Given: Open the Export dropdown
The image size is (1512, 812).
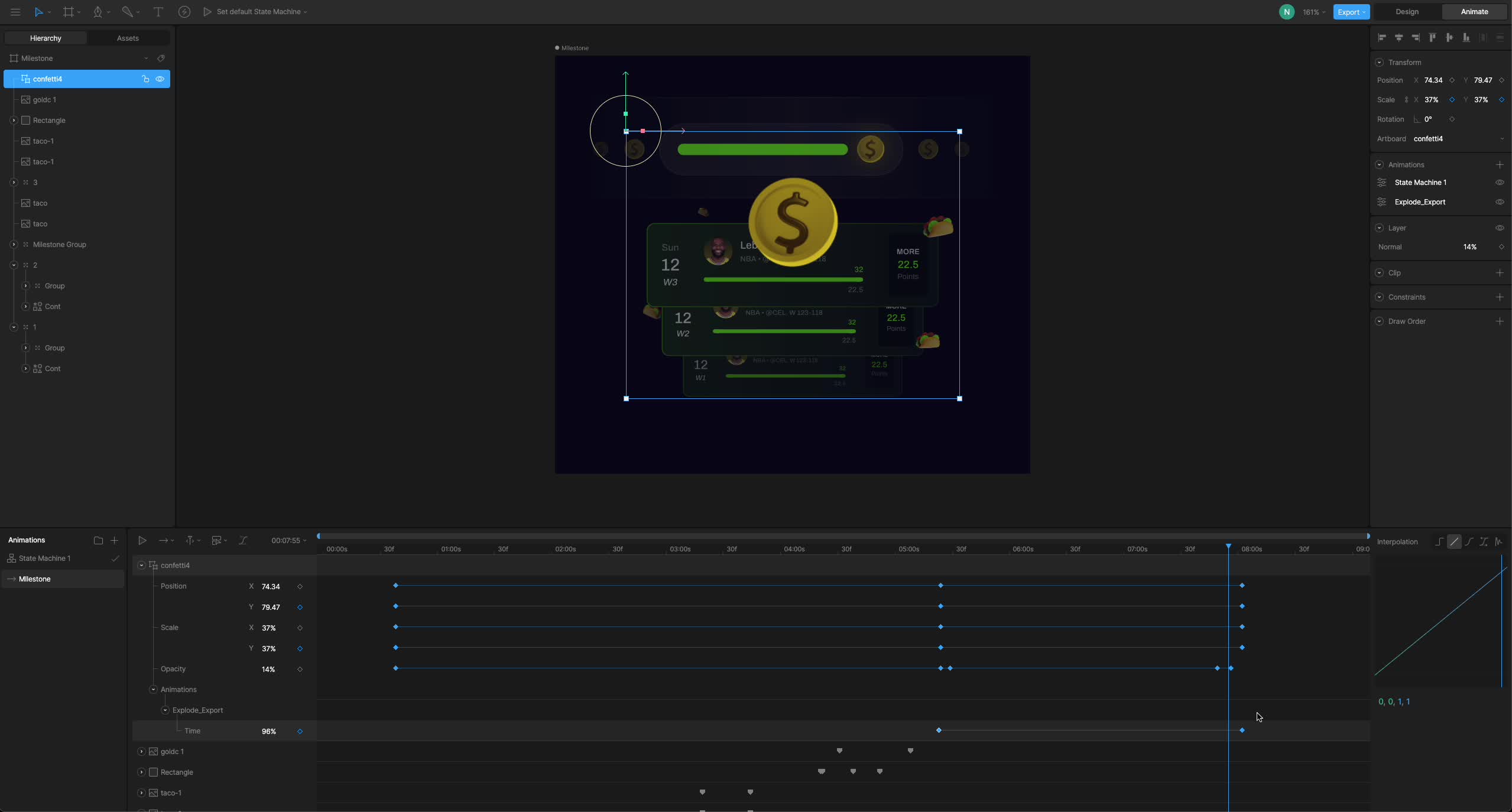Looking at the screenshot, I should coord(1351,12).
